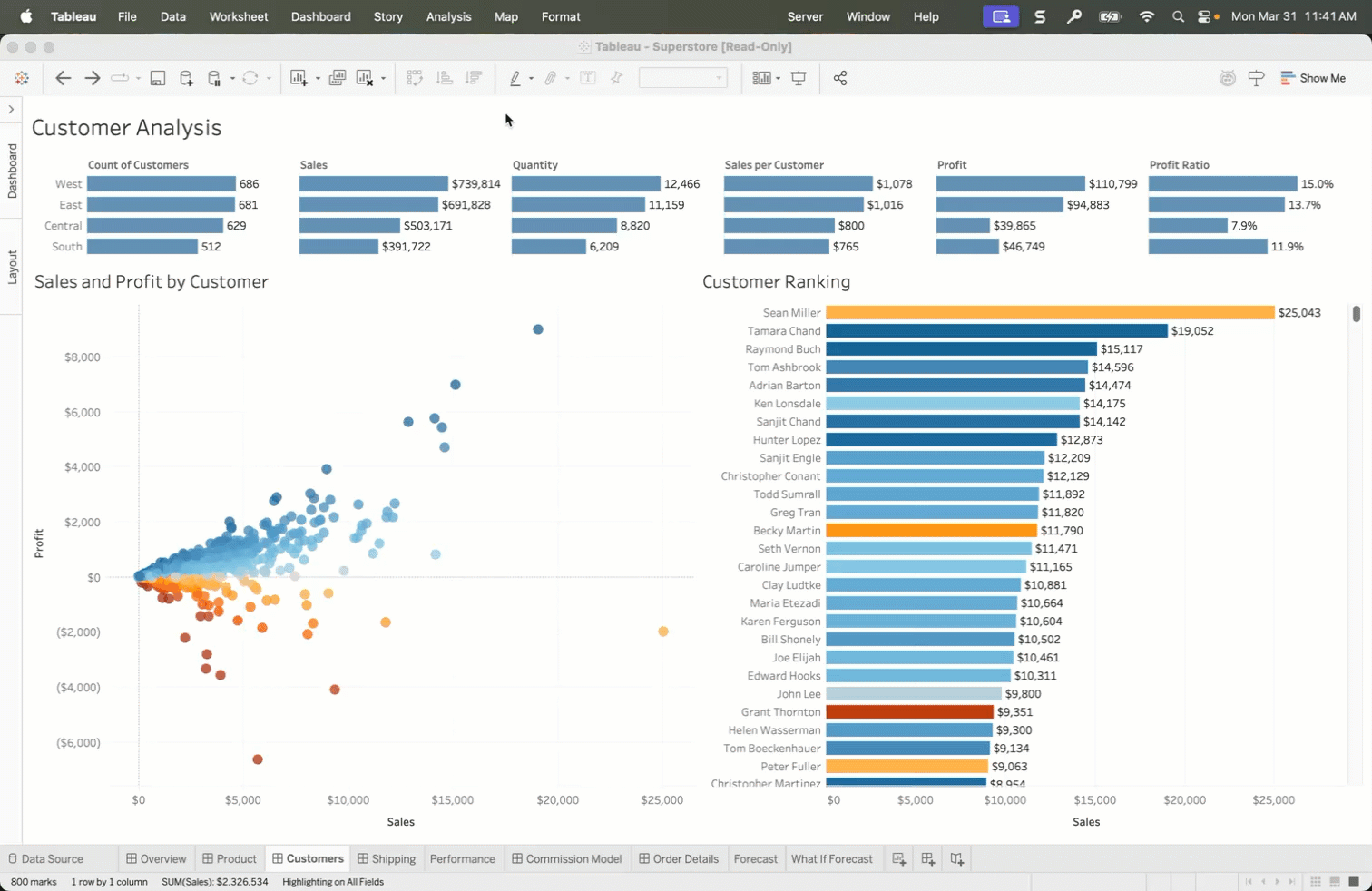The image size is (1372, 891).
Task: Expand the collapsed left sidebar chevron
Action: pos(11,110)
